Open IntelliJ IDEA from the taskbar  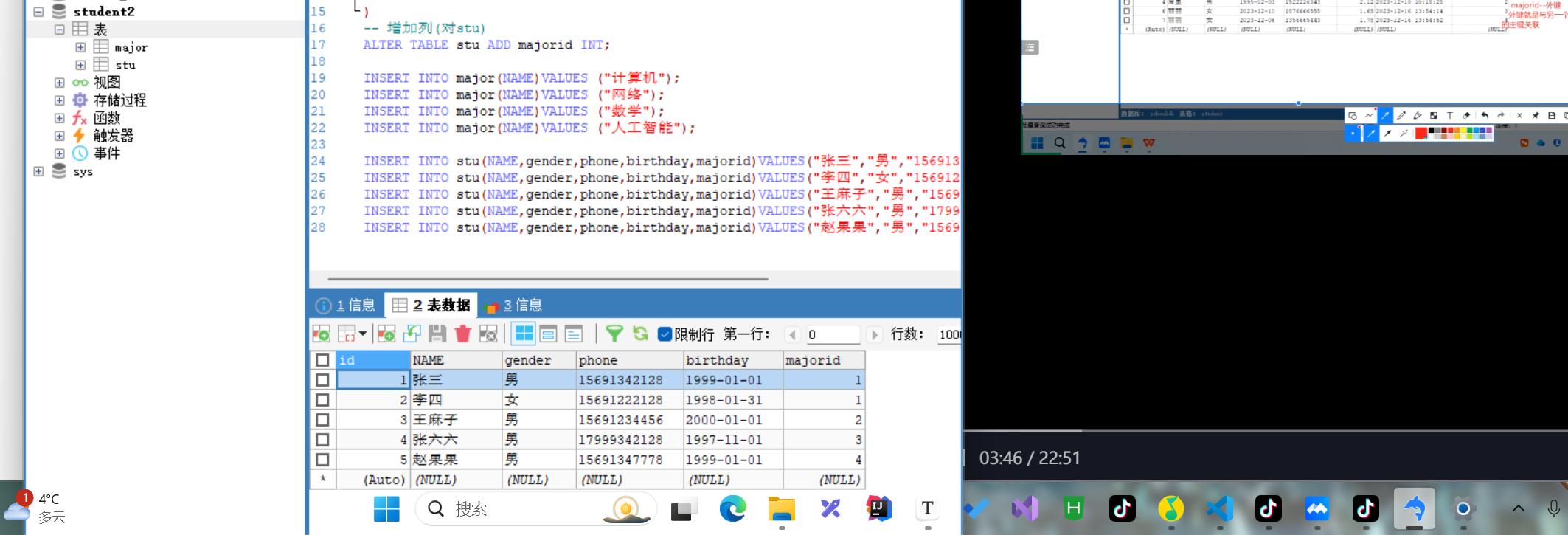pos(879,508)
